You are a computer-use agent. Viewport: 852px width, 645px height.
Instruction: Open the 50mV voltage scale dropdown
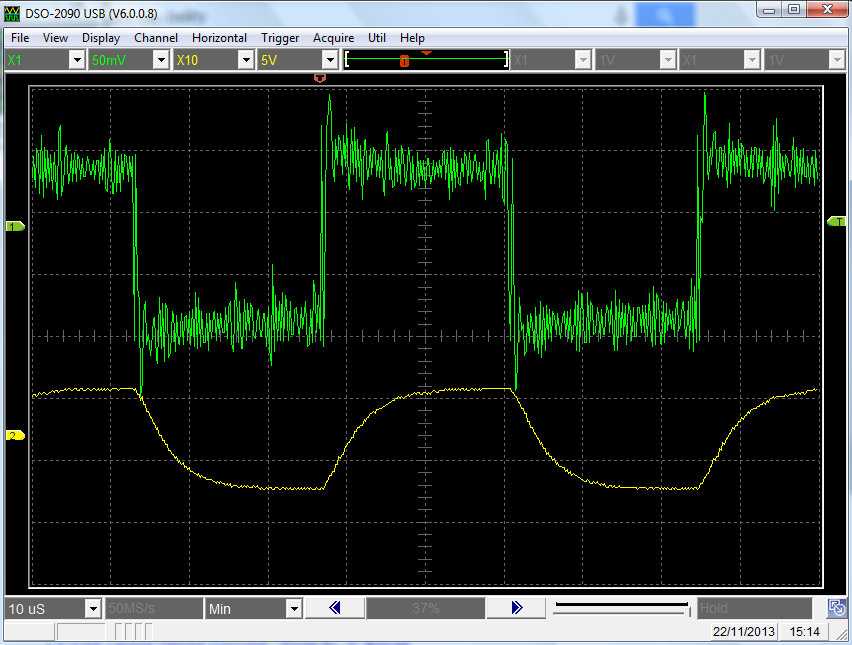click(x=160, y=60)
